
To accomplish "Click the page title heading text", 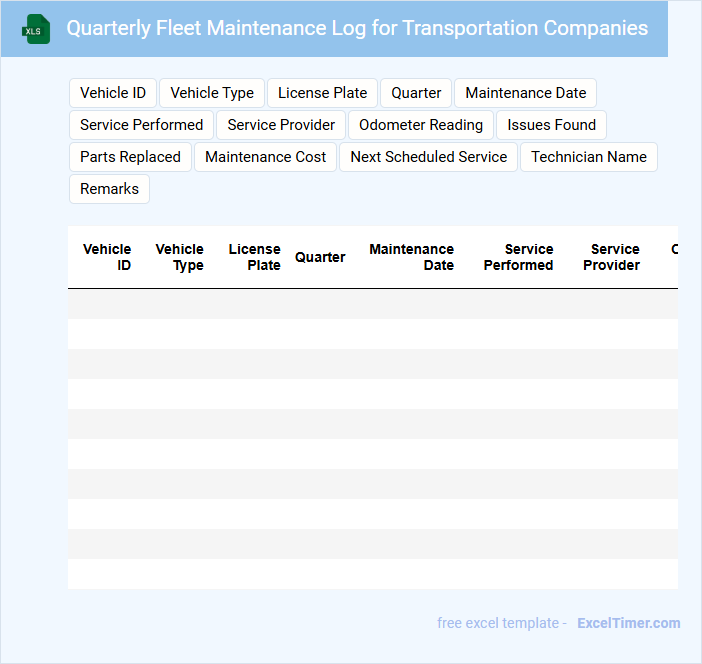I will (x=357, y=28).
